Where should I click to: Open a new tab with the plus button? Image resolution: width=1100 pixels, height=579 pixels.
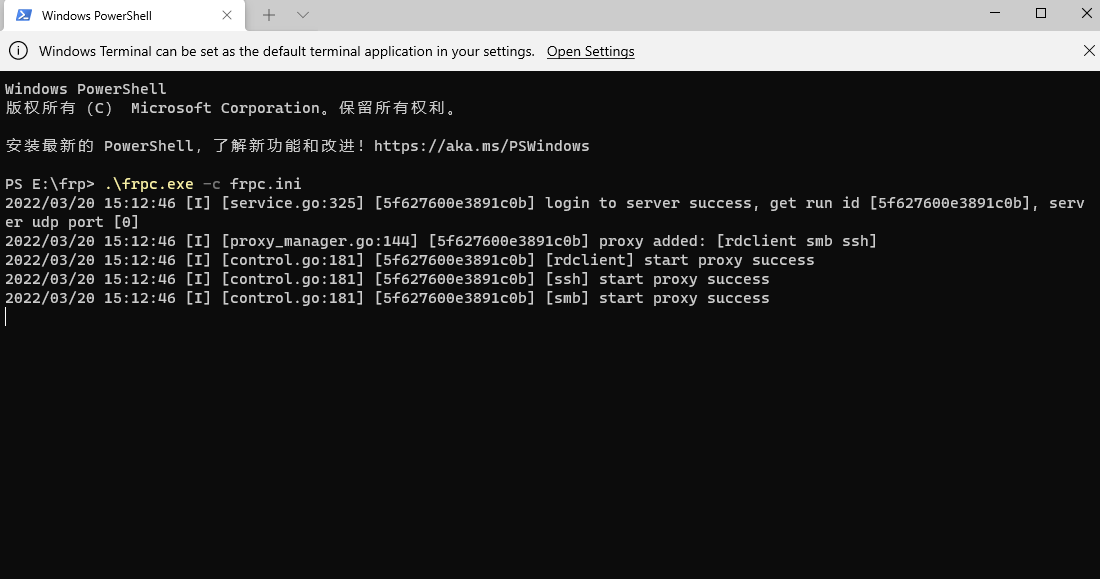pos(269,15)
